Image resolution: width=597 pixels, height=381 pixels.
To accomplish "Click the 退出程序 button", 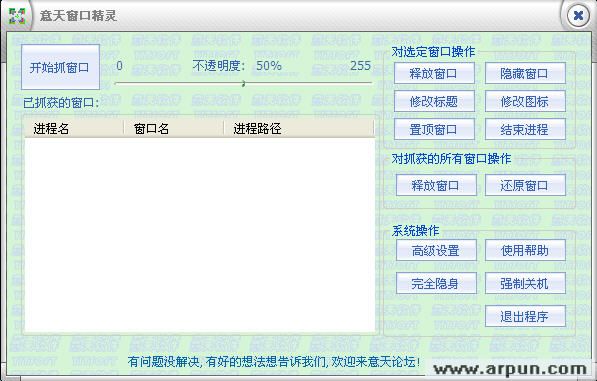I will coord(525,316).
